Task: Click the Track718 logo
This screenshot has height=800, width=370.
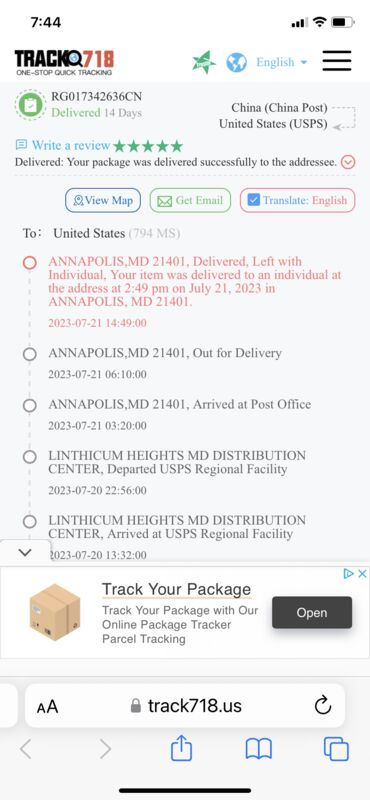Action: pyautogui.click(x=64, y=62)
